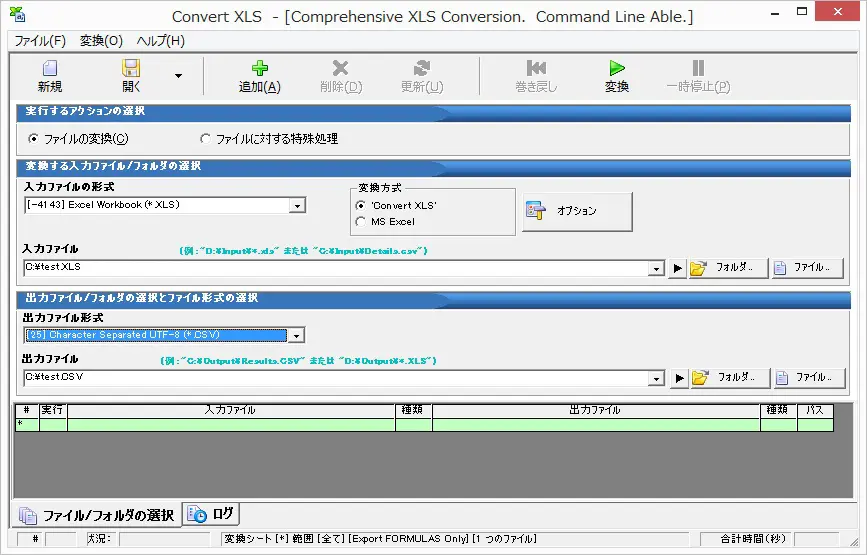Image resolution: width=867 pixels, height=555 pixels.
Task: Open the 変換(O) menu
Action: [101, 41]
